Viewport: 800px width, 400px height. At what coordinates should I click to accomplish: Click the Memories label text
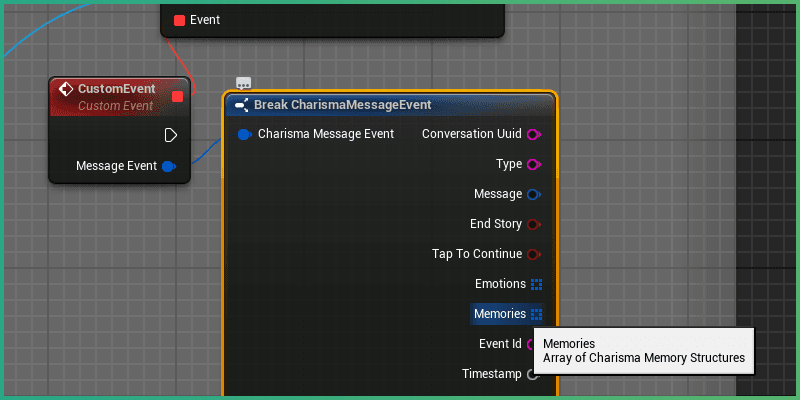[x=500, y=314]
